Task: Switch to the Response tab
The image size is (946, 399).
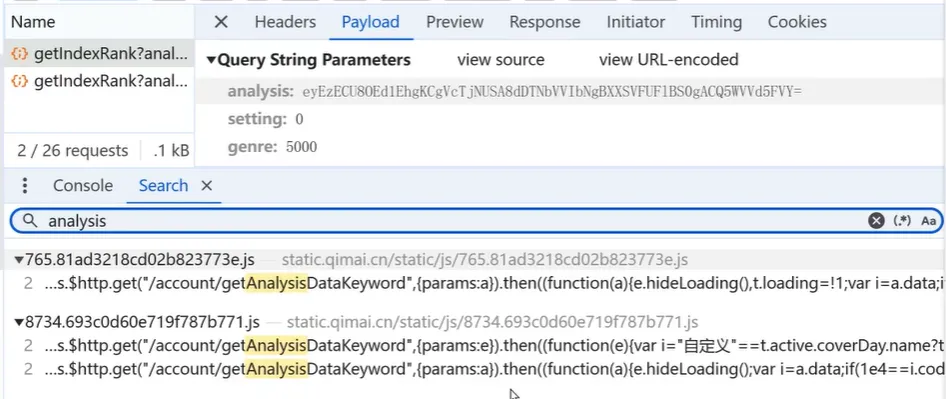Action: pos(544,22)
